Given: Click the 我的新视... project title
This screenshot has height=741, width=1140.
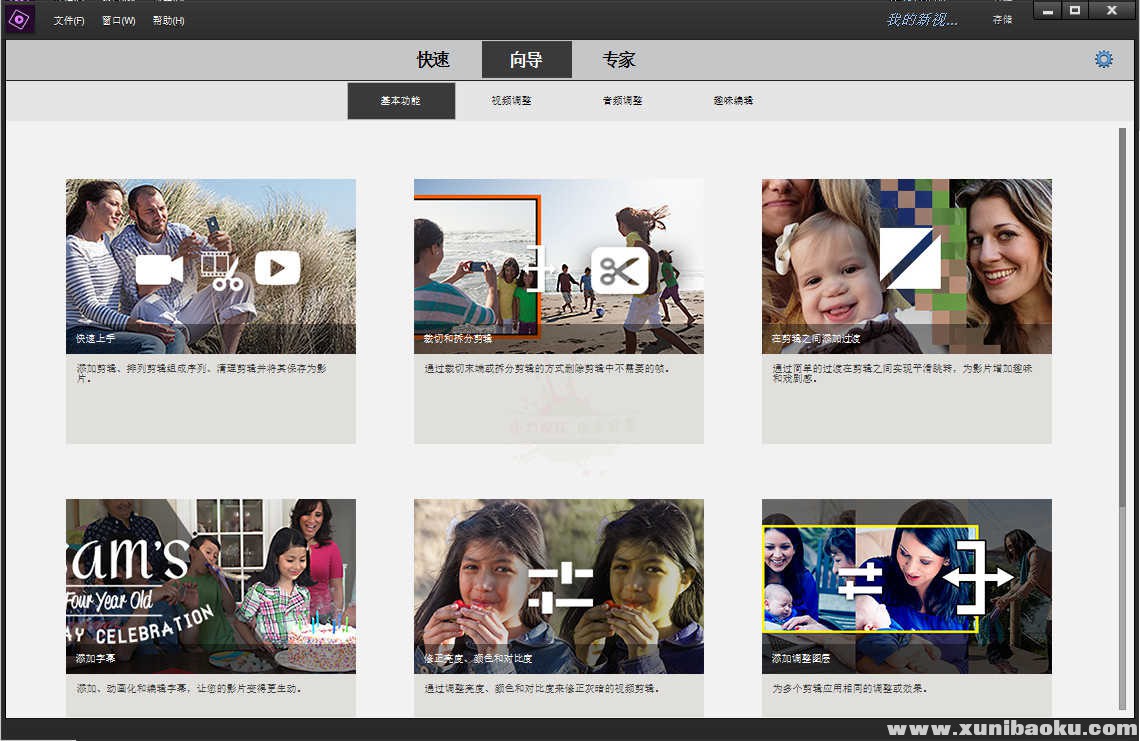Looking at the screenshot, I should pos(922,20).
